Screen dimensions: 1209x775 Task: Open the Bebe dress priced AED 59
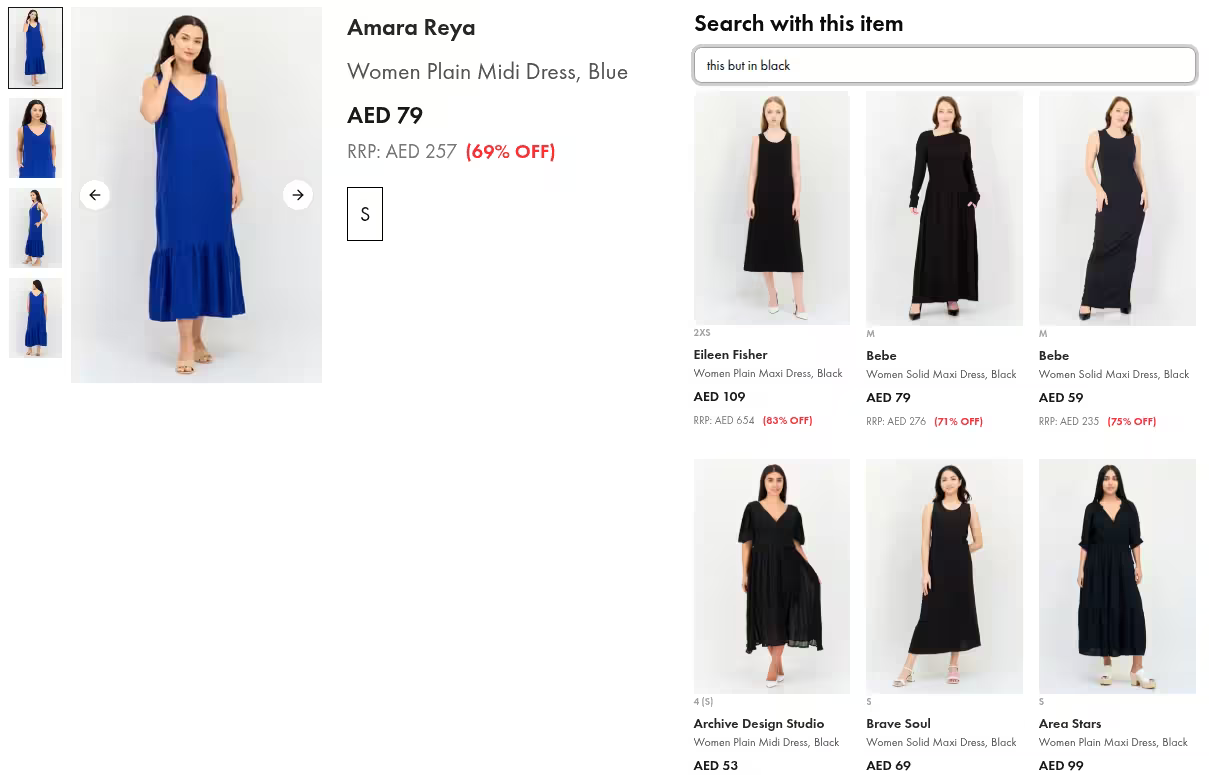coord(1117,208)
